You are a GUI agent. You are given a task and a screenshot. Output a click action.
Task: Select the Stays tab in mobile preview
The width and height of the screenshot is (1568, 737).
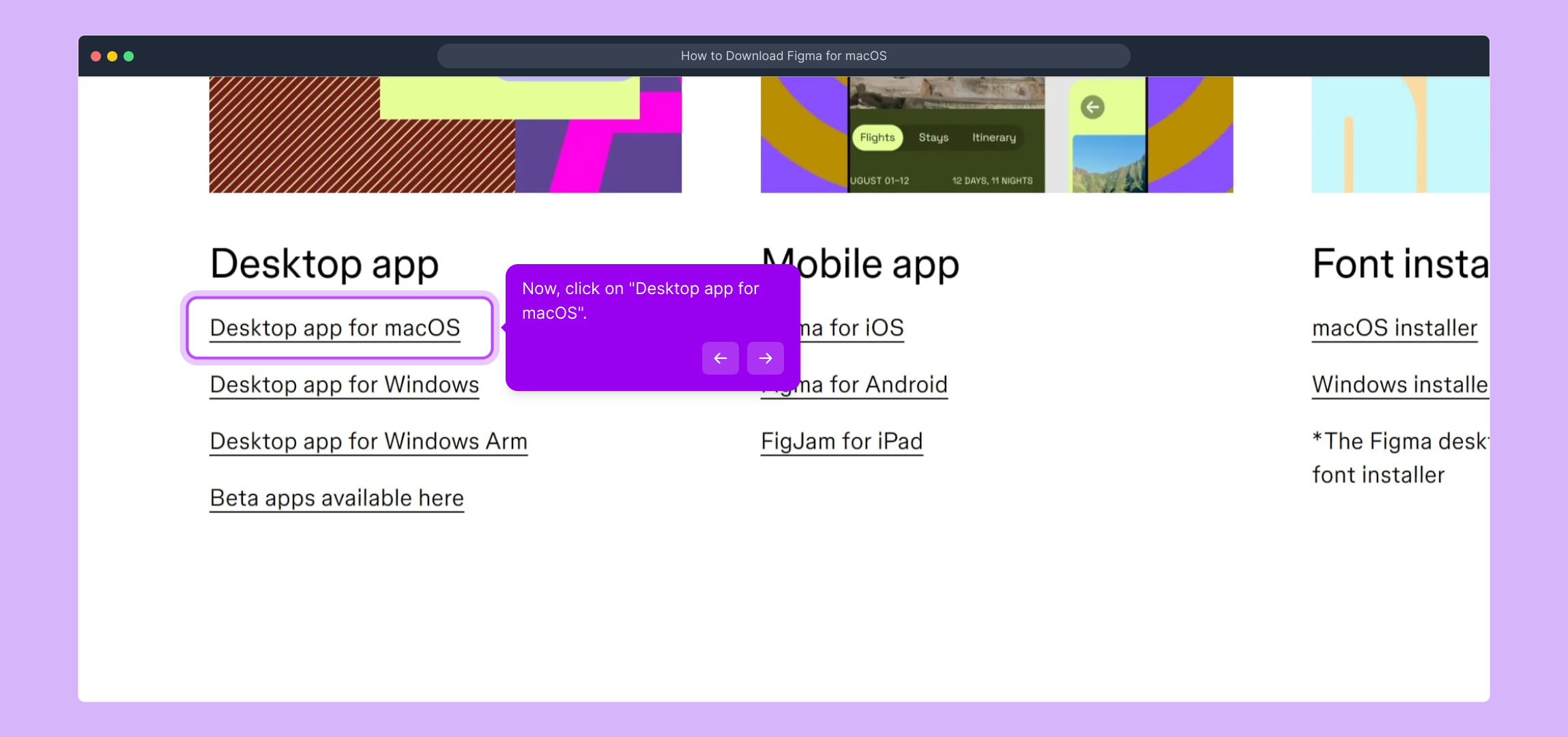(933, 137)
